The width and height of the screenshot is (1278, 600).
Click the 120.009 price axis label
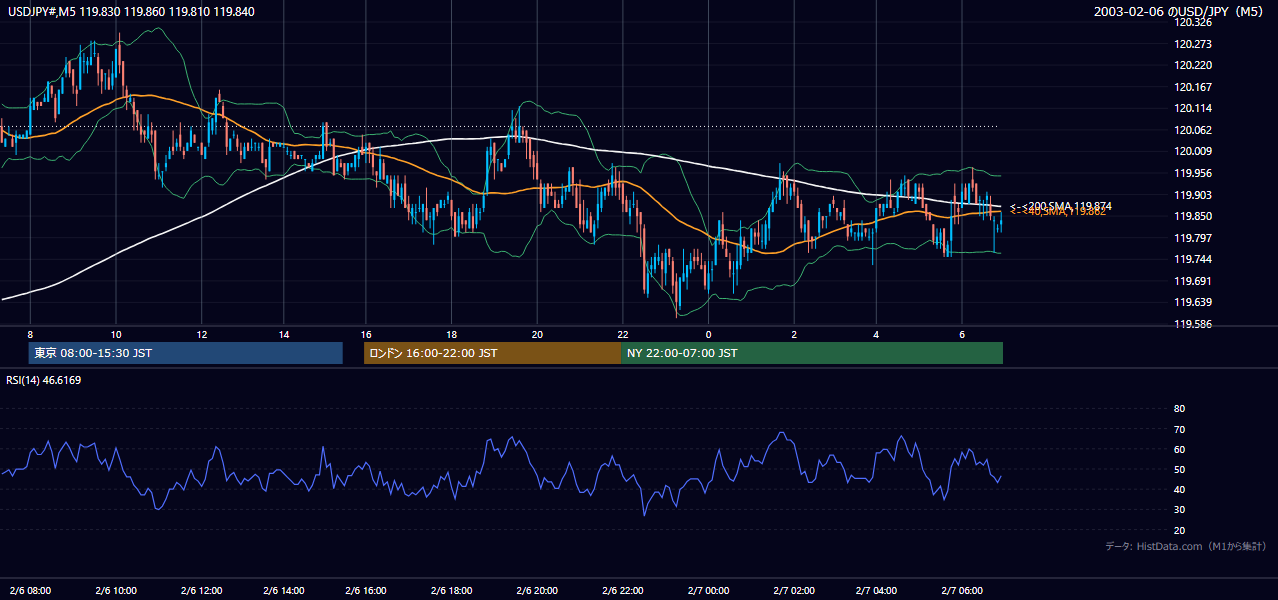(x=1194, y=151)
